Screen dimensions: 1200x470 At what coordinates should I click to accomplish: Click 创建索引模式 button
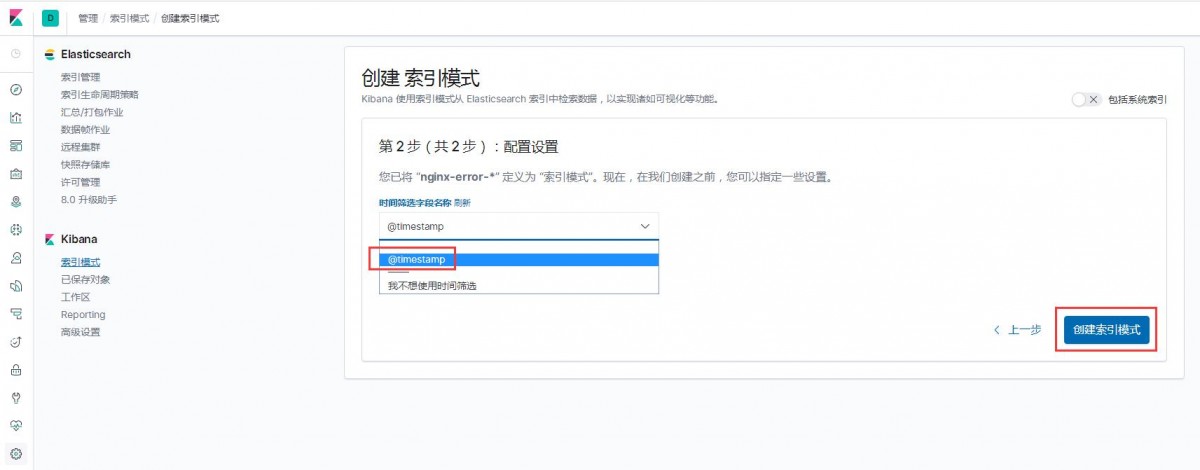tap(1106, 330)
